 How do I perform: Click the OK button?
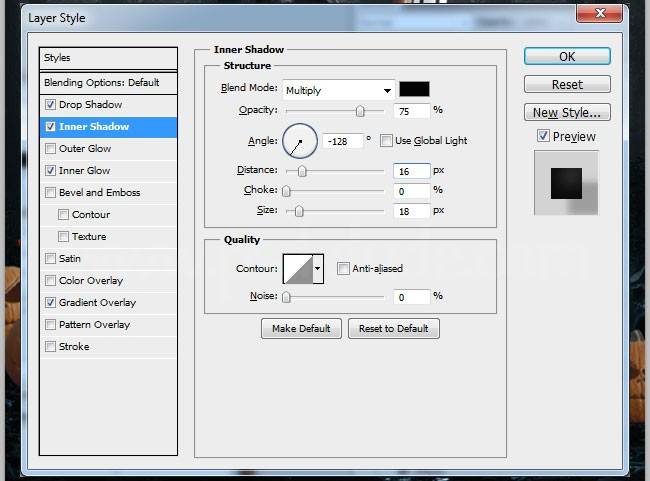[567, 57]
